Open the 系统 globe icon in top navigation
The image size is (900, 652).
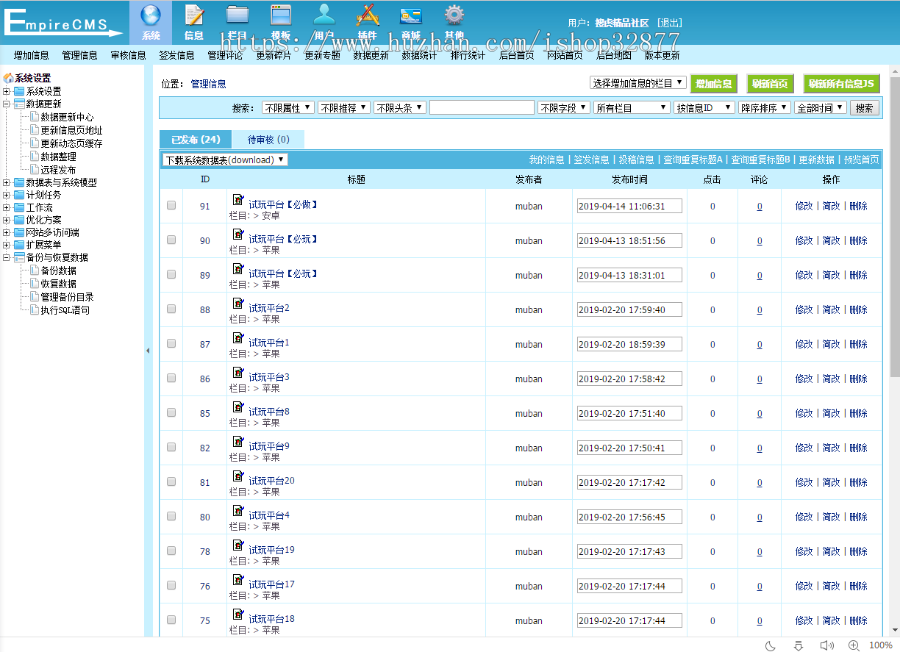150,16
